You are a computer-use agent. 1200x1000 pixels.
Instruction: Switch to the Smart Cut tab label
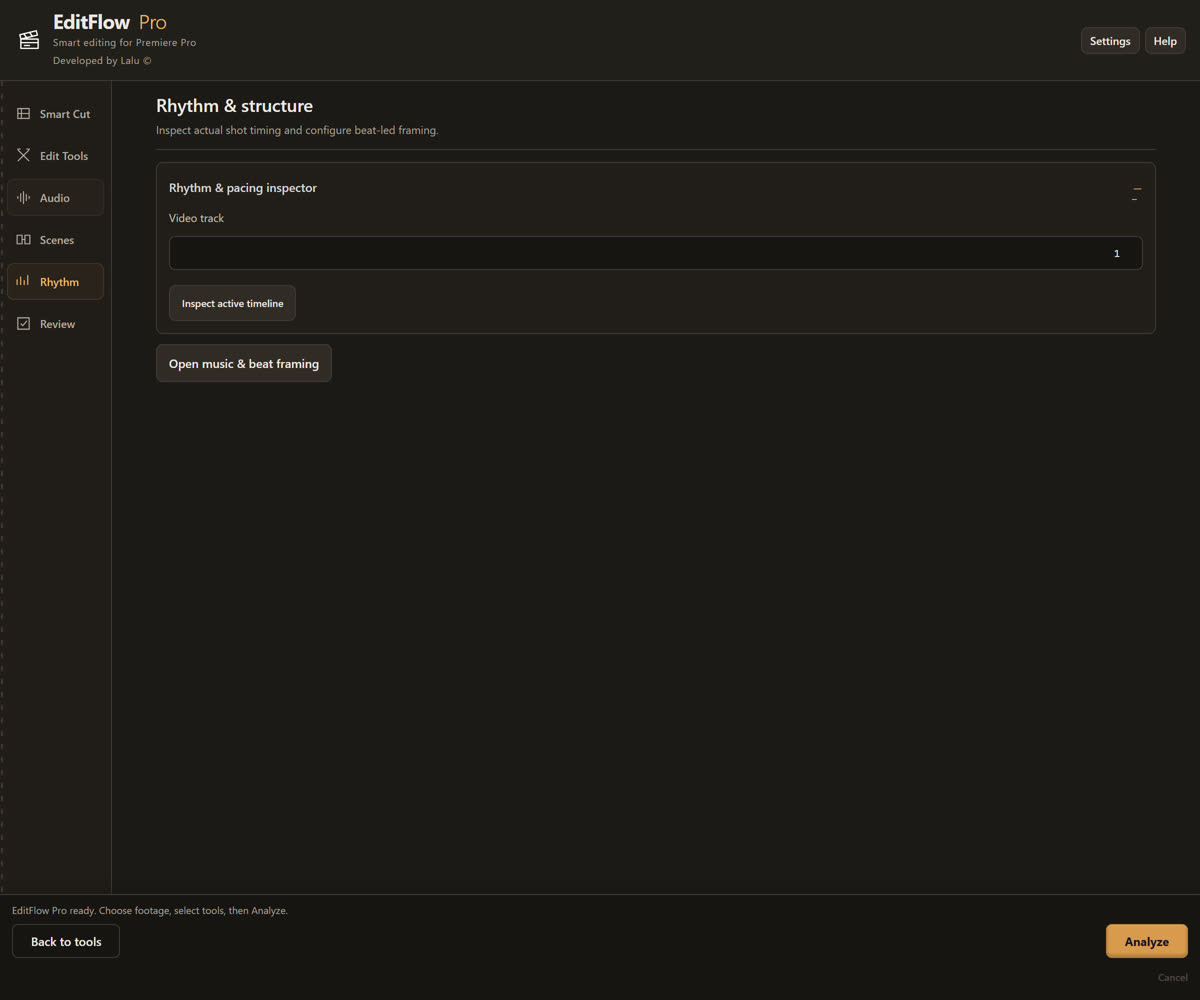pyautogui.click(x=65, y=114)
